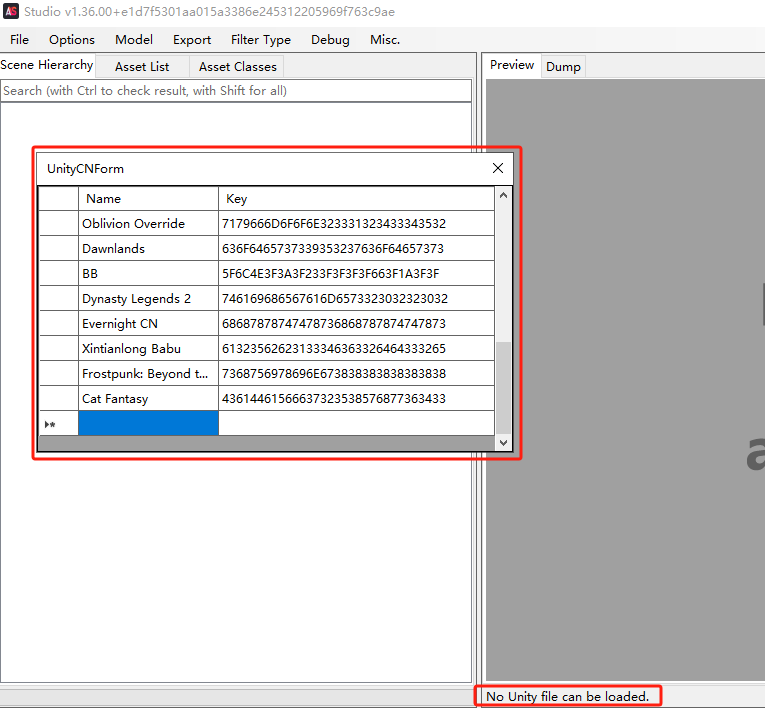Click key 636F6465737339353237636F64657373
The image size is (765, 708).
pos(356,248)
